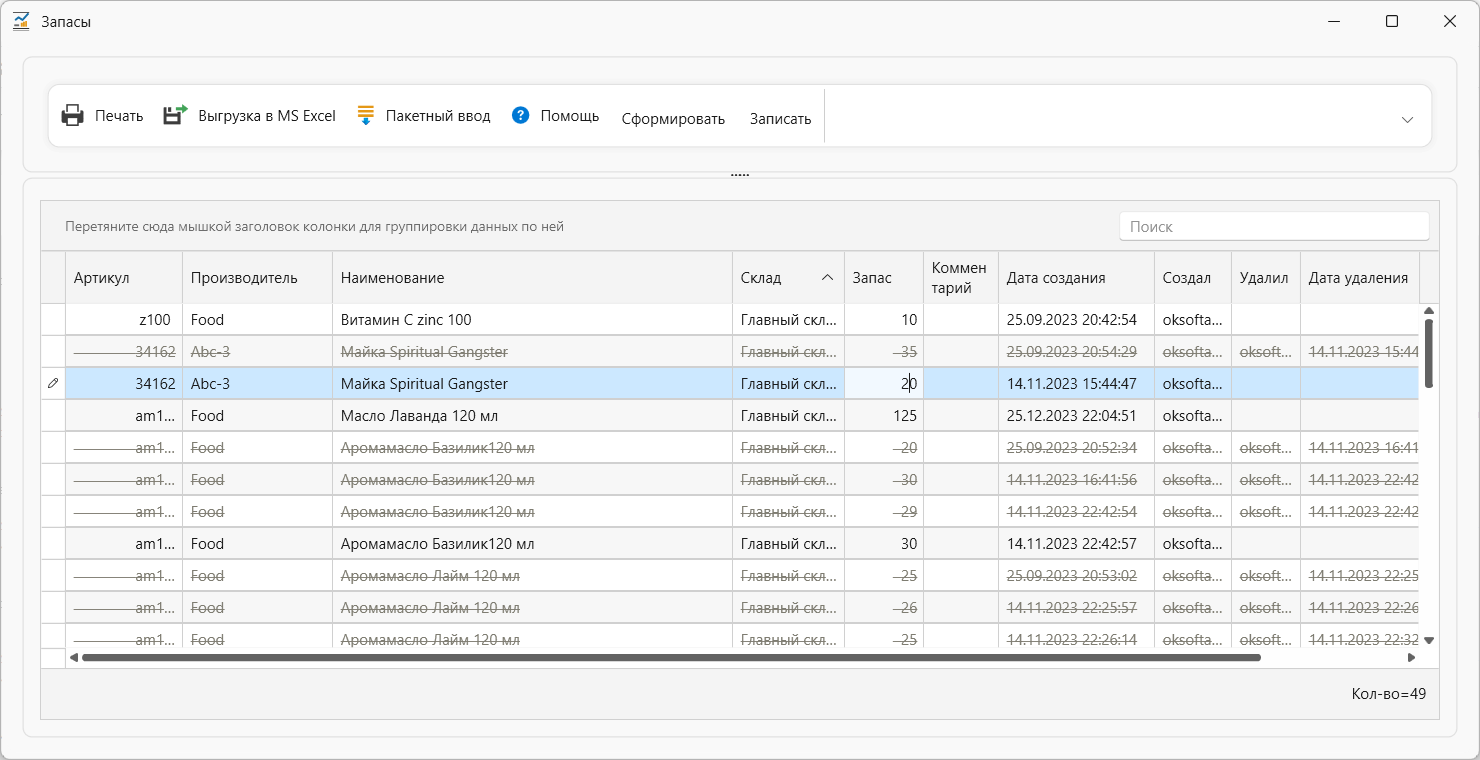Screen dimensions: 1480x760
Task: Click the stock cell showing 10
Action: point(884,320)
